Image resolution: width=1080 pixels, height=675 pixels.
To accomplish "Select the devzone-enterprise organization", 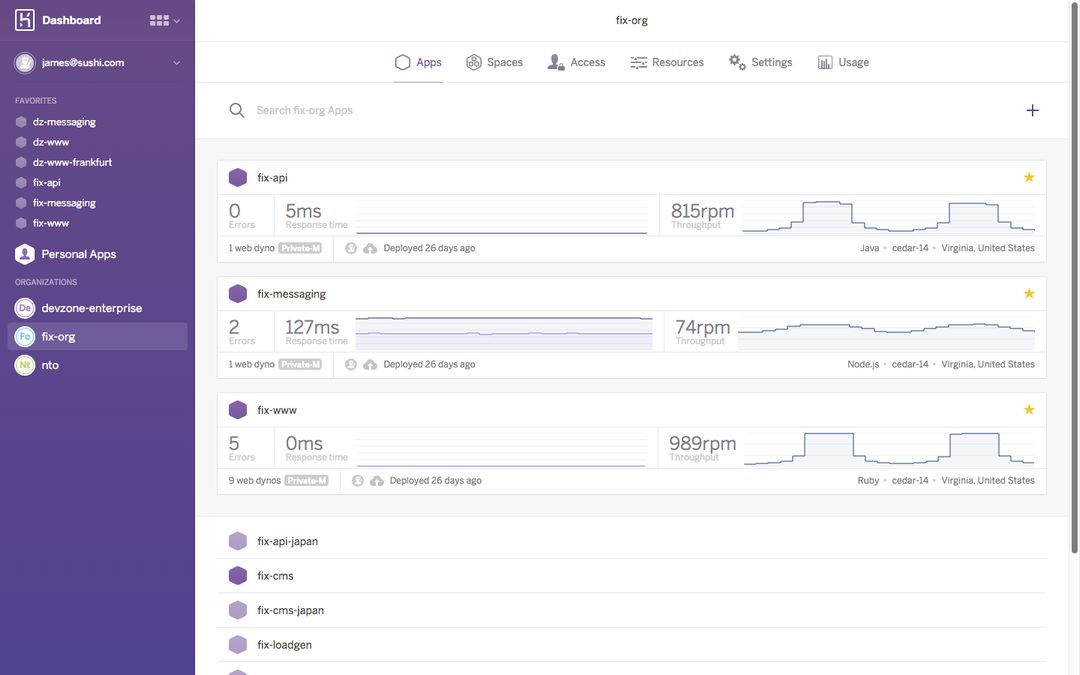I will [x=91, y=308].
